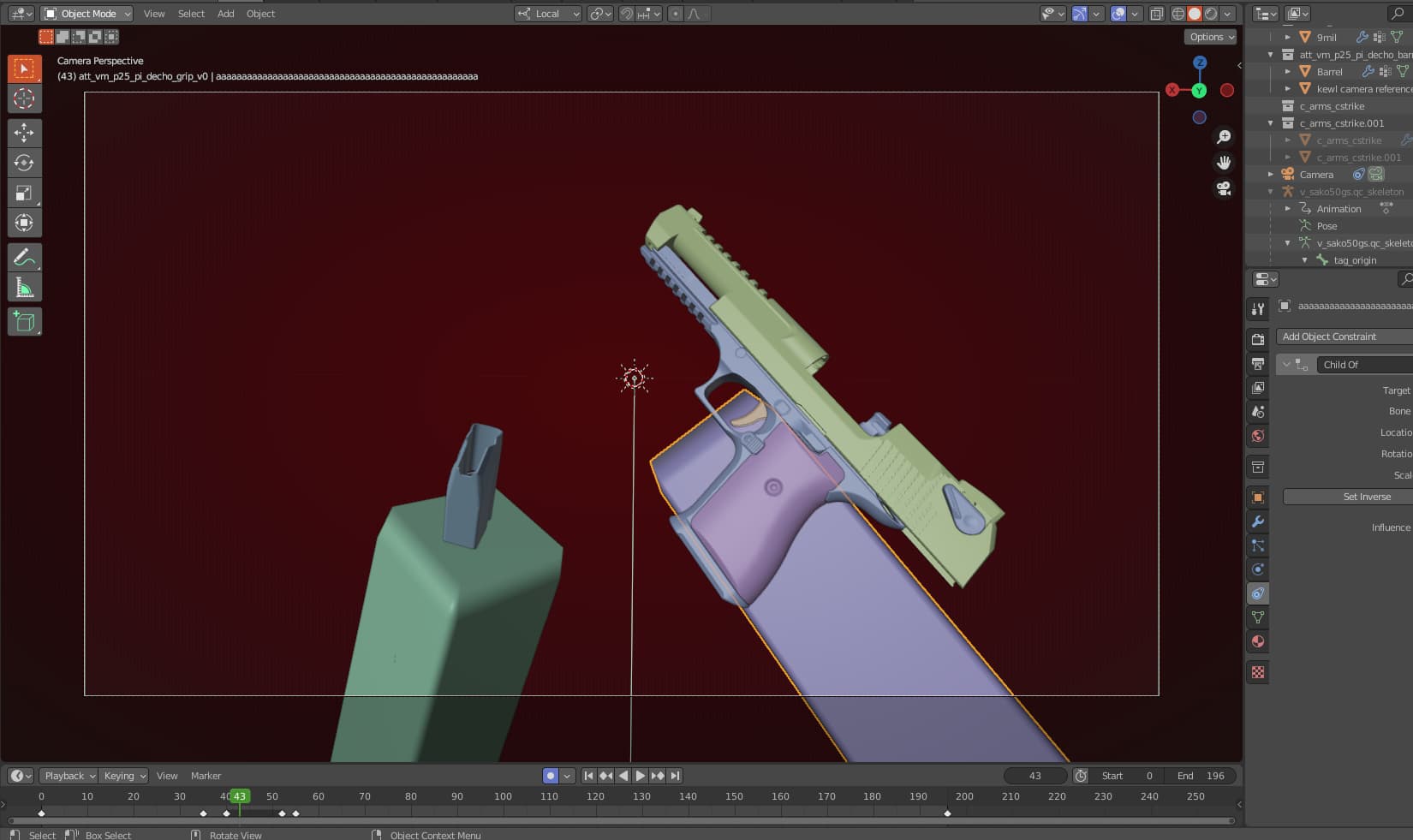Image resolution: width=1413 pixels, height=840 pixels.
Task: Open the Material Properties tab
Action: pos(1258,641)
